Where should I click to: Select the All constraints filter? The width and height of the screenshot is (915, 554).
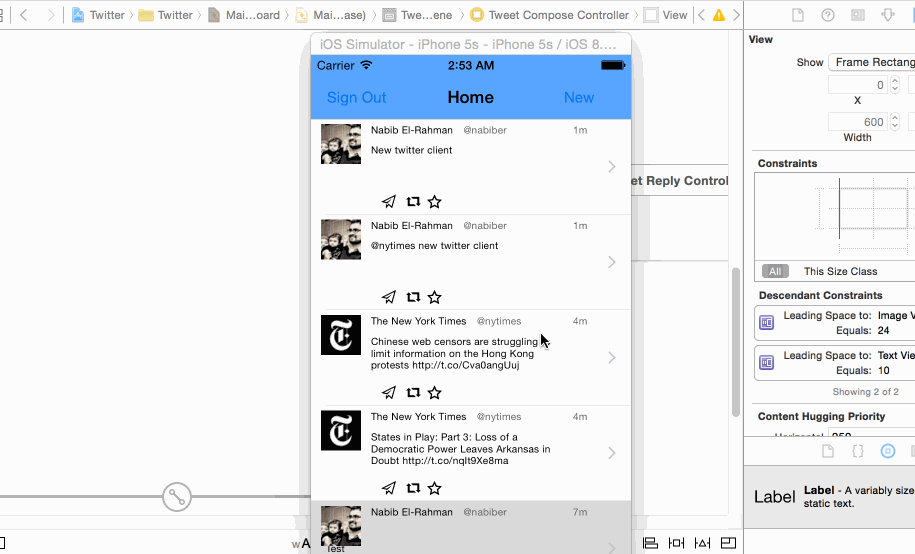(775, 271)
